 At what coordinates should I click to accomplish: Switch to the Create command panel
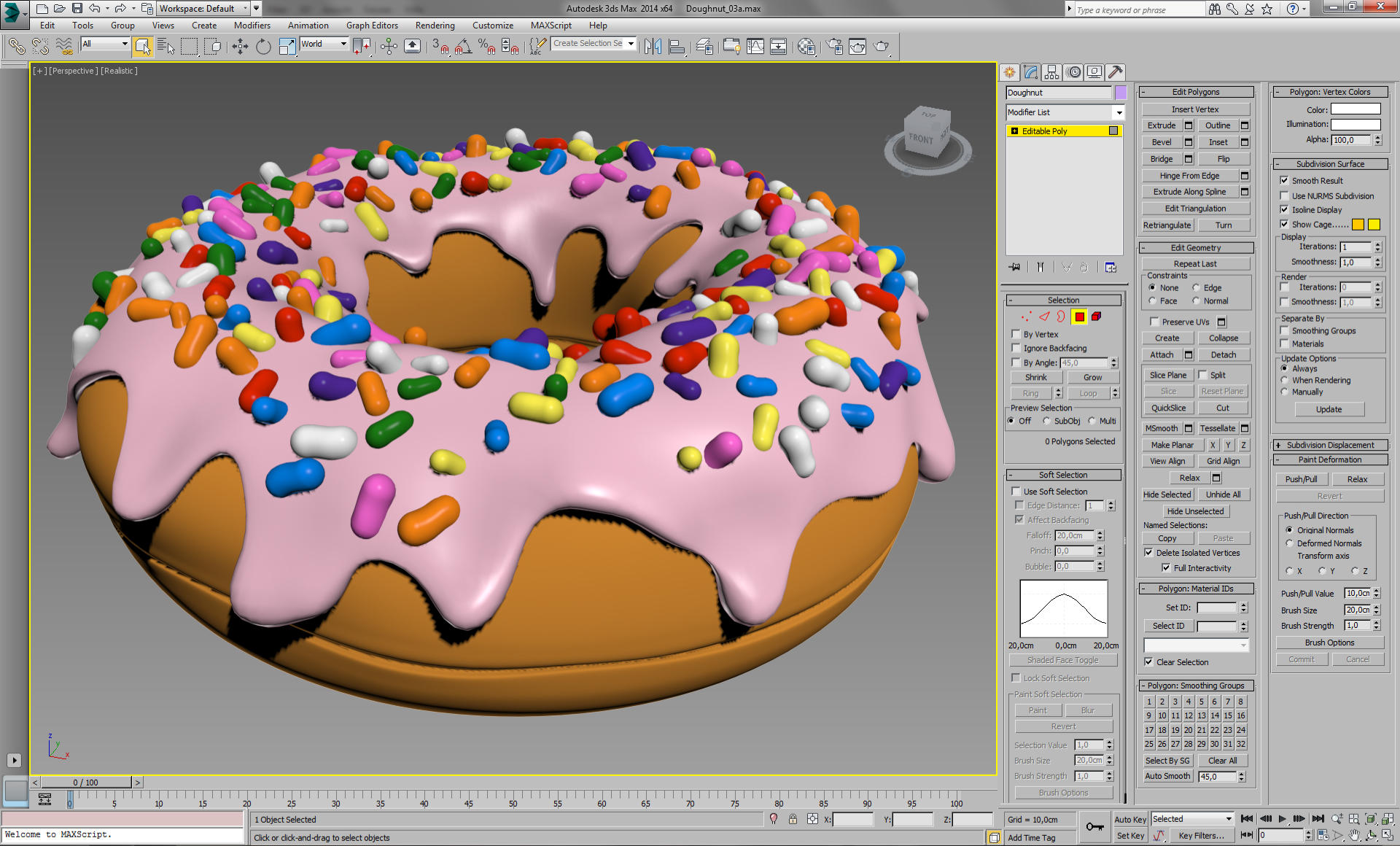pos(1009,72)
